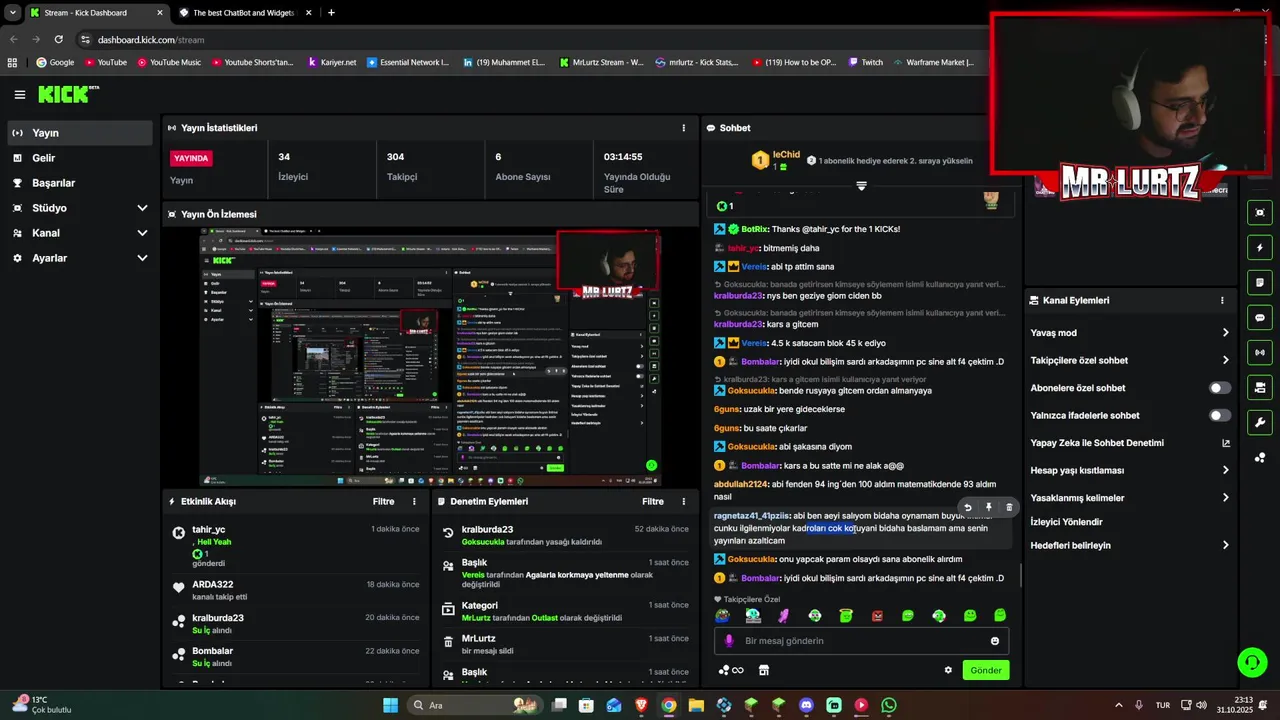Click the lightning bolt icon in right toolbar
Viewport: 1280px width, 720px height.
(1260, 247)
